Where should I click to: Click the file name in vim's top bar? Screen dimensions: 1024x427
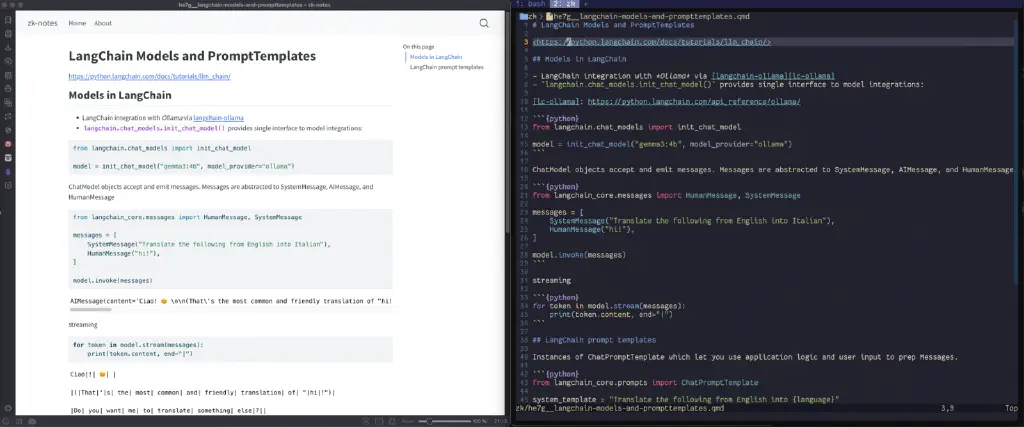click(652, 16)
